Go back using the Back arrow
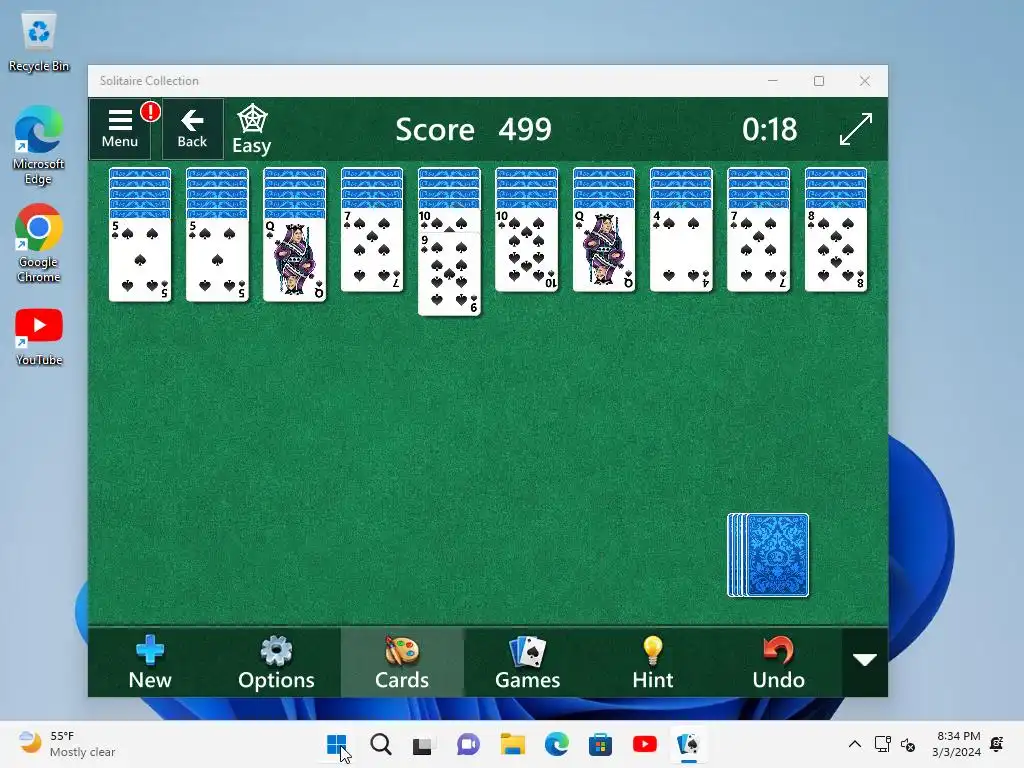Screen dimensions: 1024x768 pos(192,129)
